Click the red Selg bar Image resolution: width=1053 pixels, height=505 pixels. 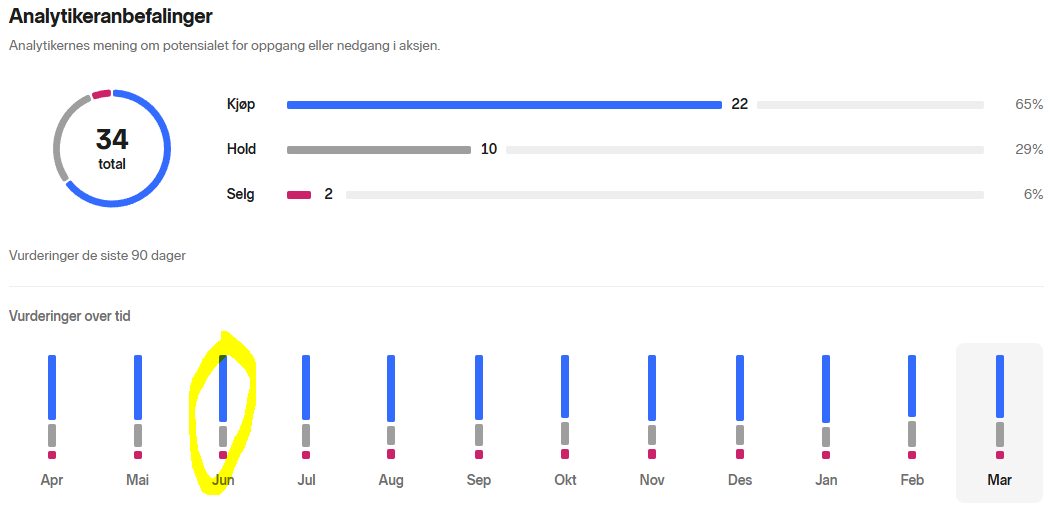coord(299,195)
